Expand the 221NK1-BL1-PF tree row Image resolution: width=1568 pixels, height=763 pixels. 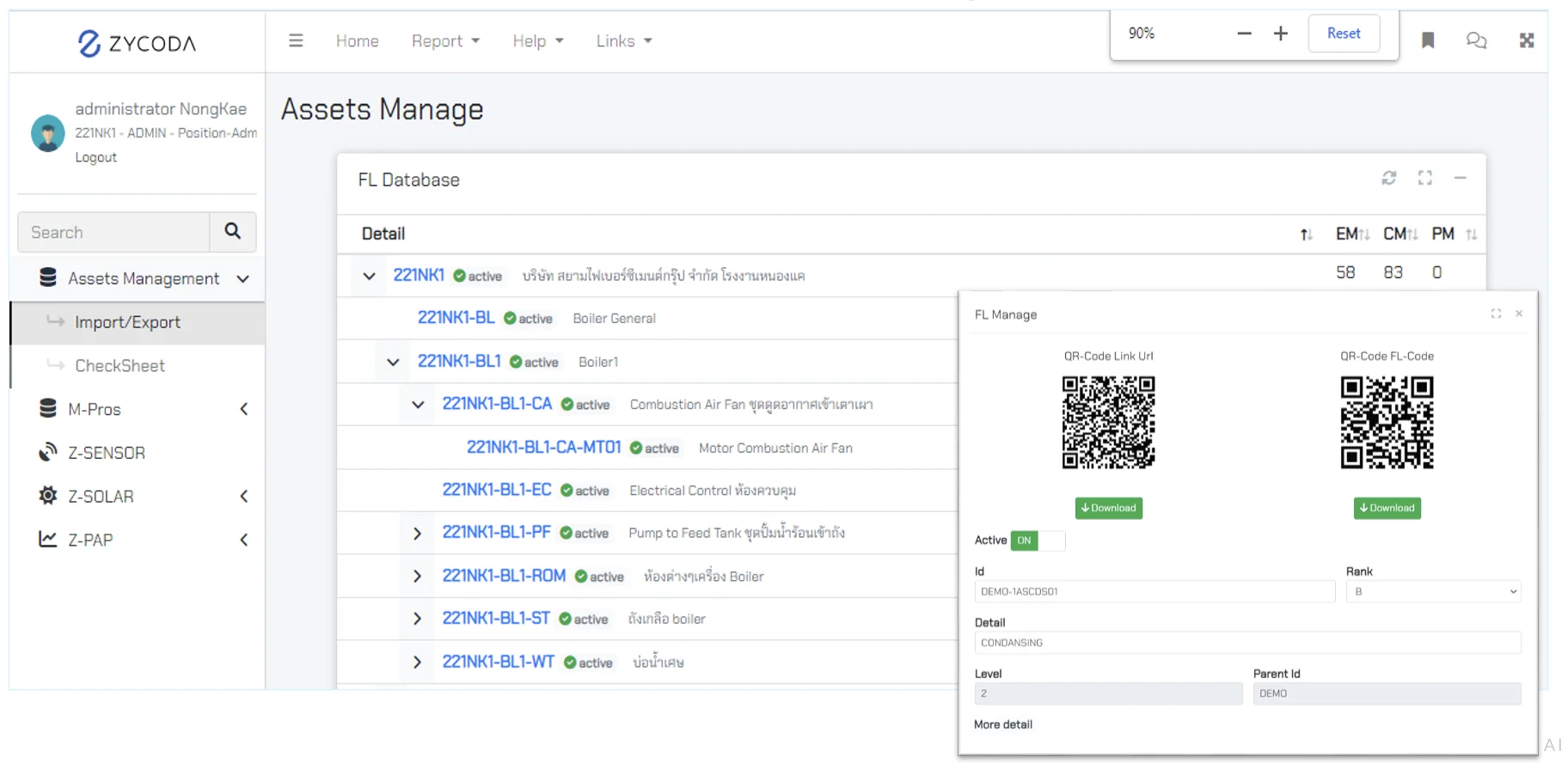pos(417,534)
